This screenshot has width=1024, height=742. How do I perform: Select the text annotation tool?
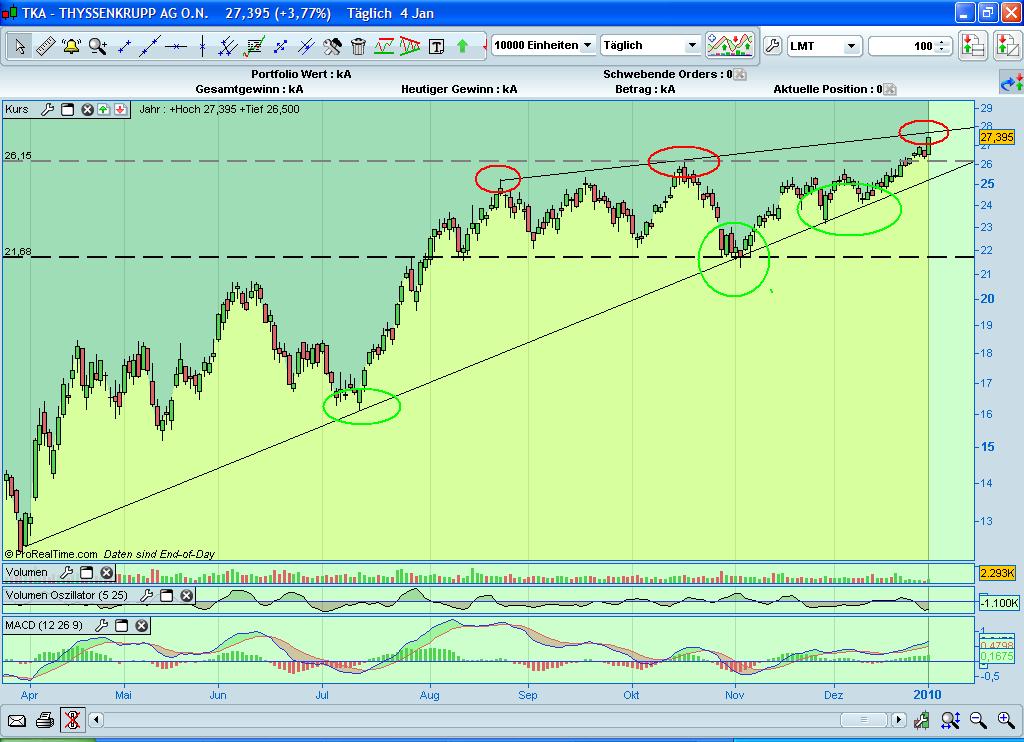[437, 46]
